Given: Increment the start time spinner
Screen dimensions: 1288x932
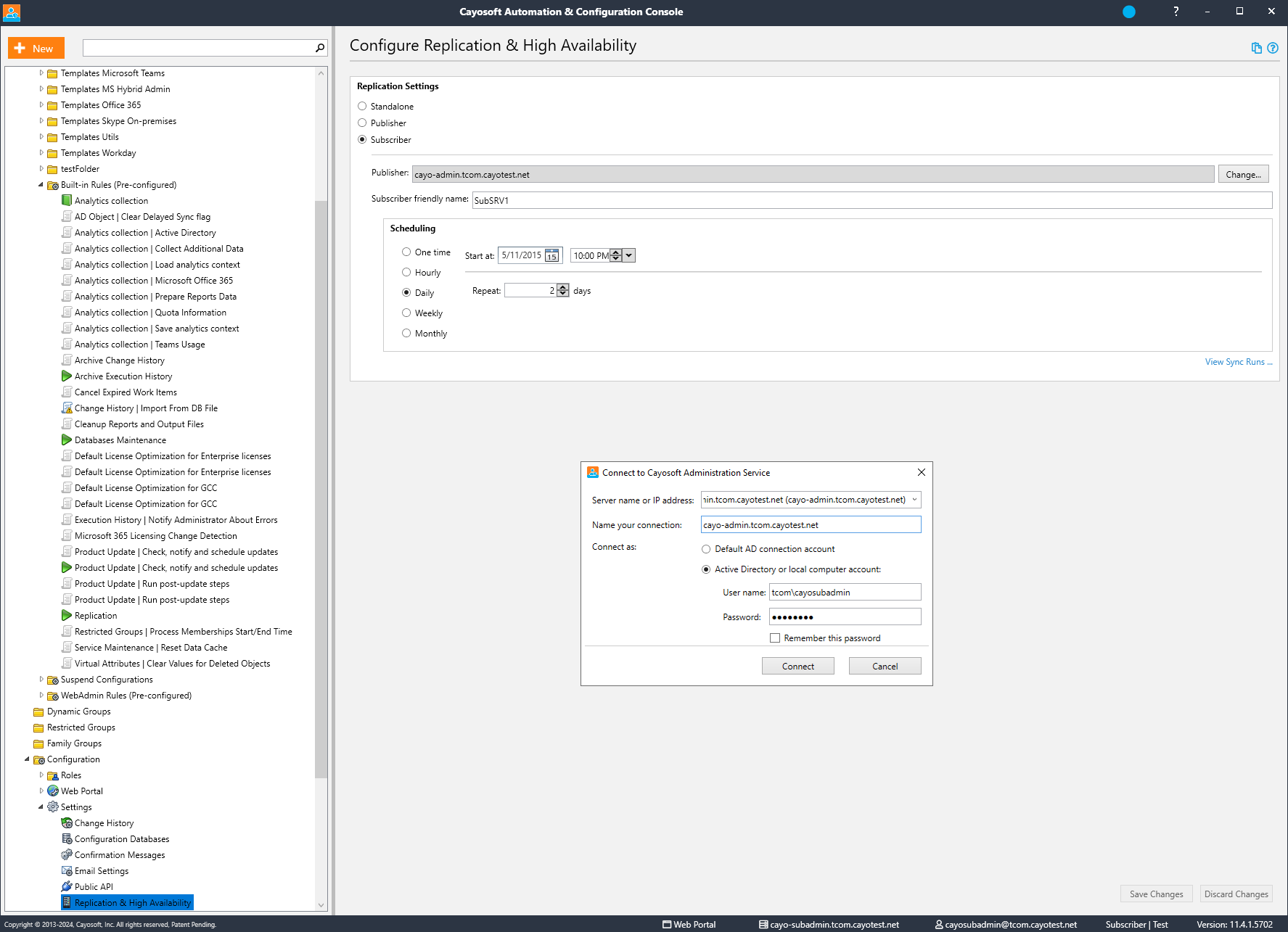Looking at the screenshot, I should [616, 252].
